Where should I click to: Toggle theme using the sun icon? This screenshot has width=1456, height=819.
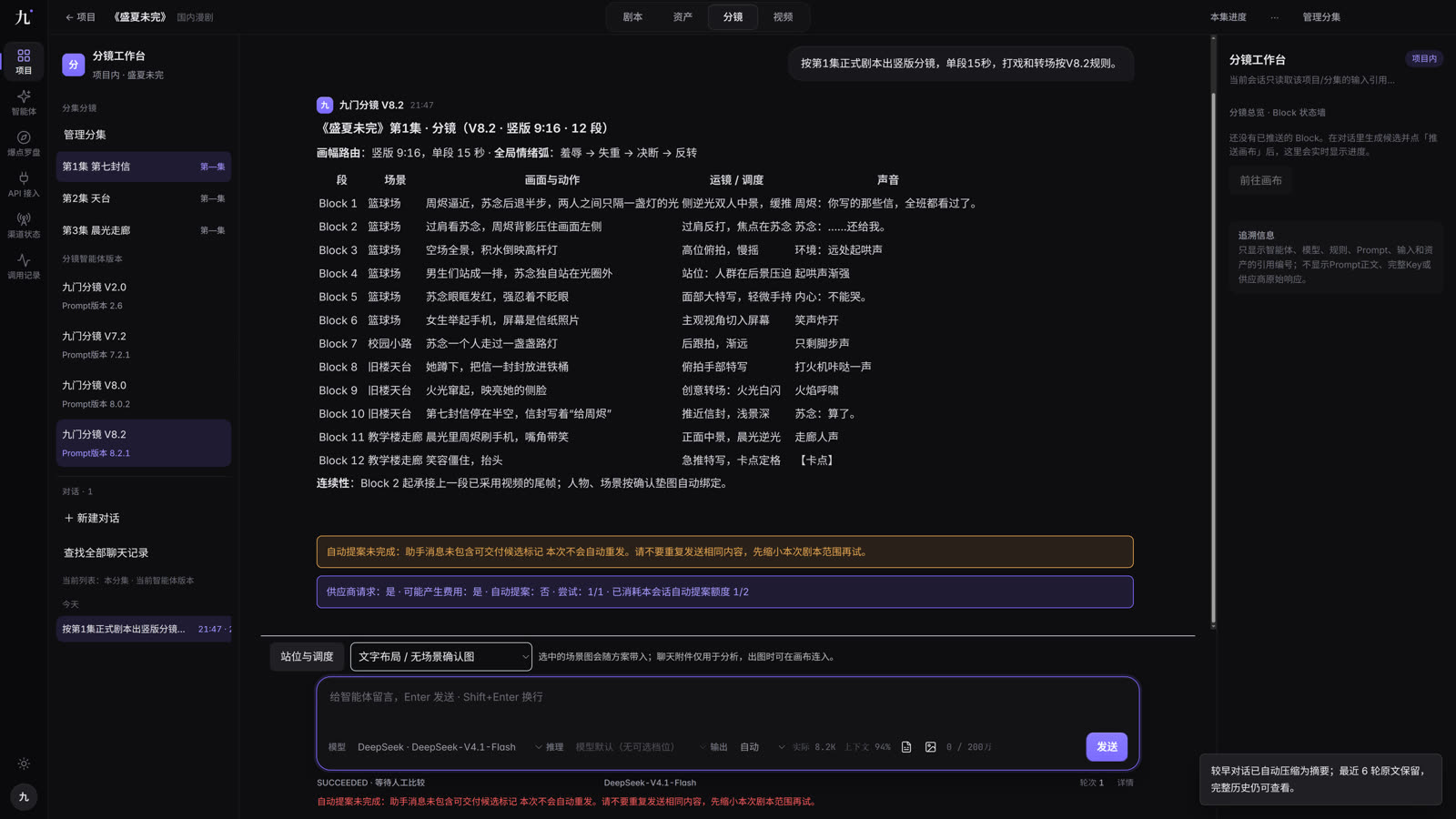(x=24, y=763)
